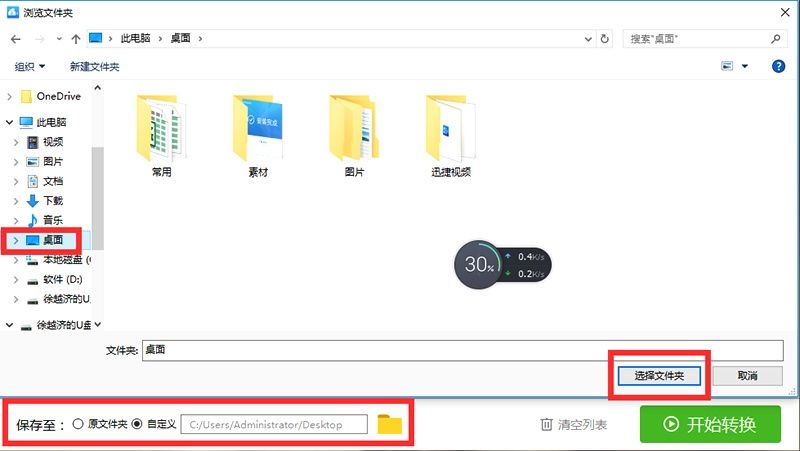This screenshot has height=451, width=800.
Task: Refresh the current folder view
Action: (x=605, y=39)
